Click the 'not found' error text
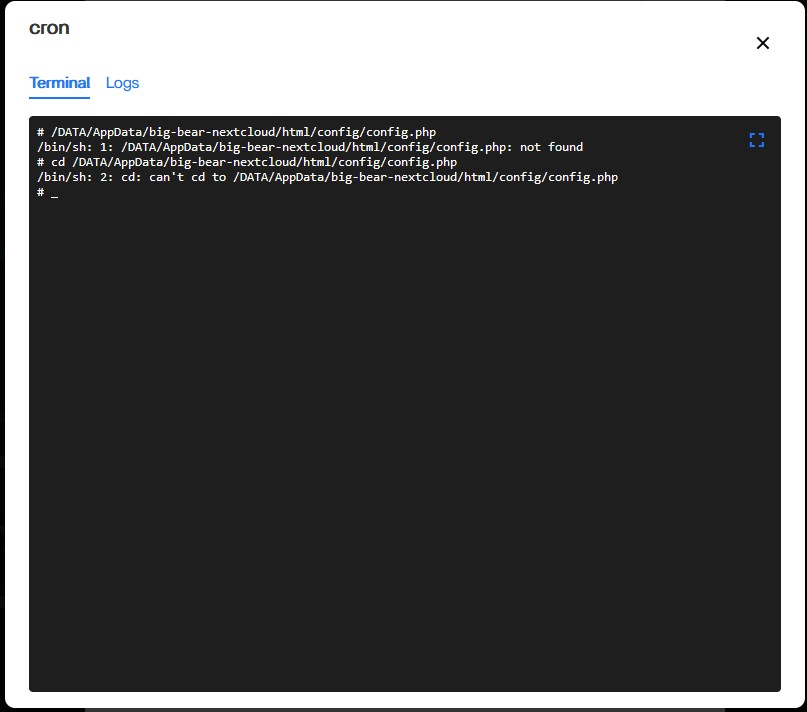 pyautogui.click(x=551, y=147)
